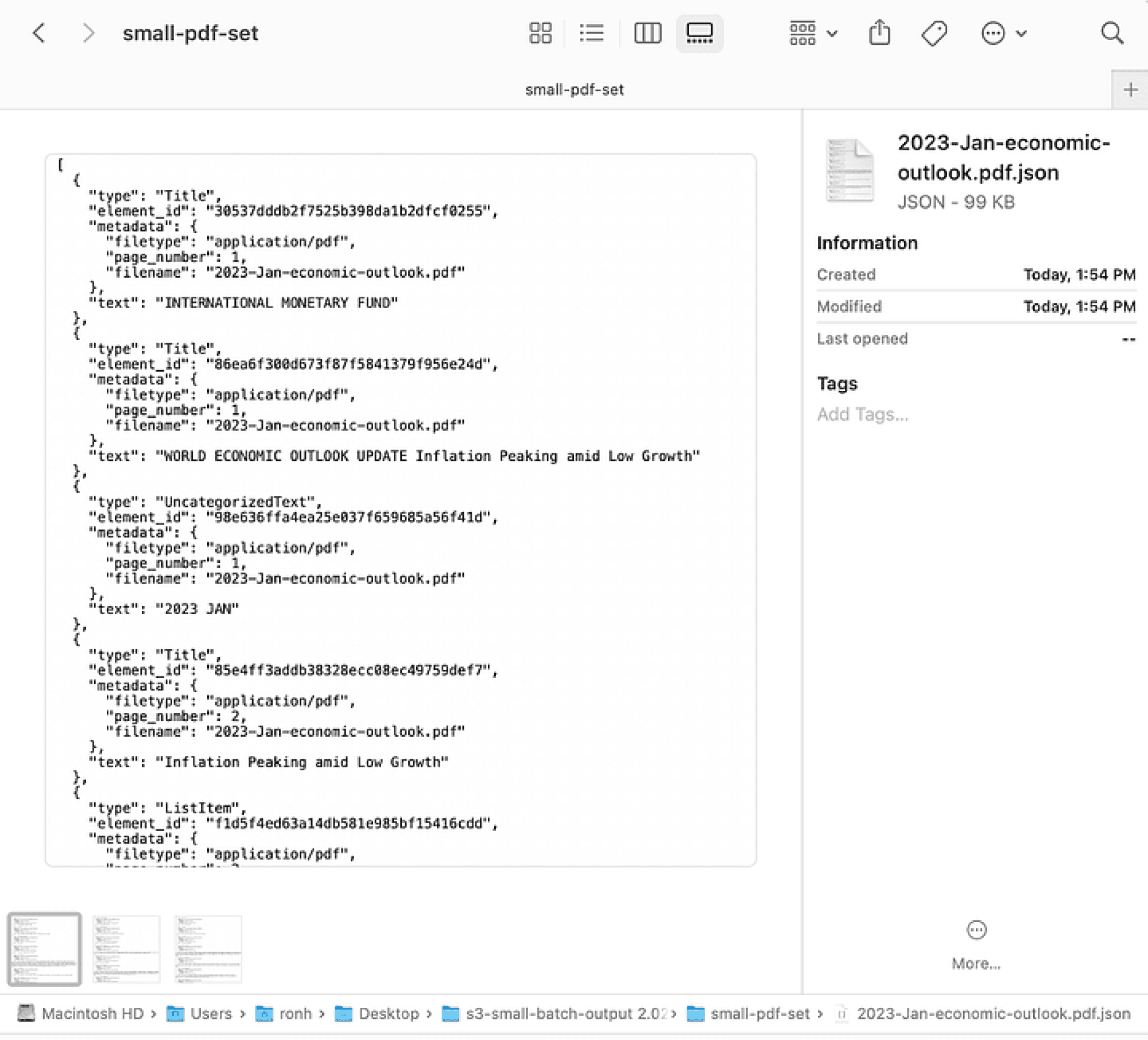
Task: Open the ellipsis action menu dropdown
Action: [x=1003, y=33]
